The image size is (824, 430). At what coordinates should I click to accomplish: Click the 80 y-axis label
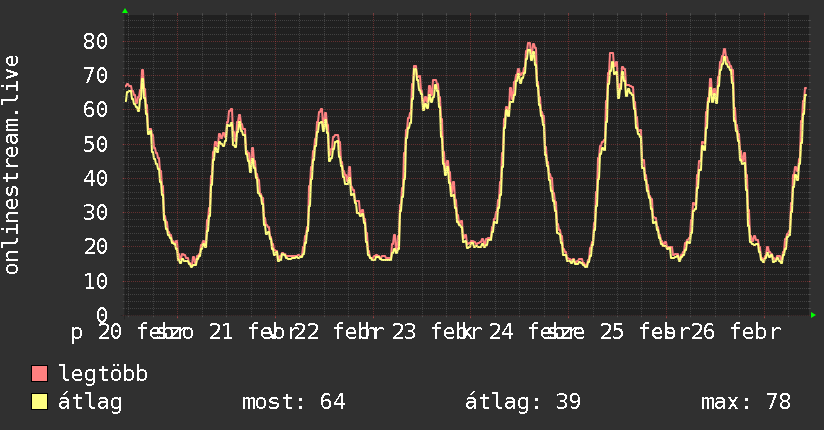coord(96,41)
